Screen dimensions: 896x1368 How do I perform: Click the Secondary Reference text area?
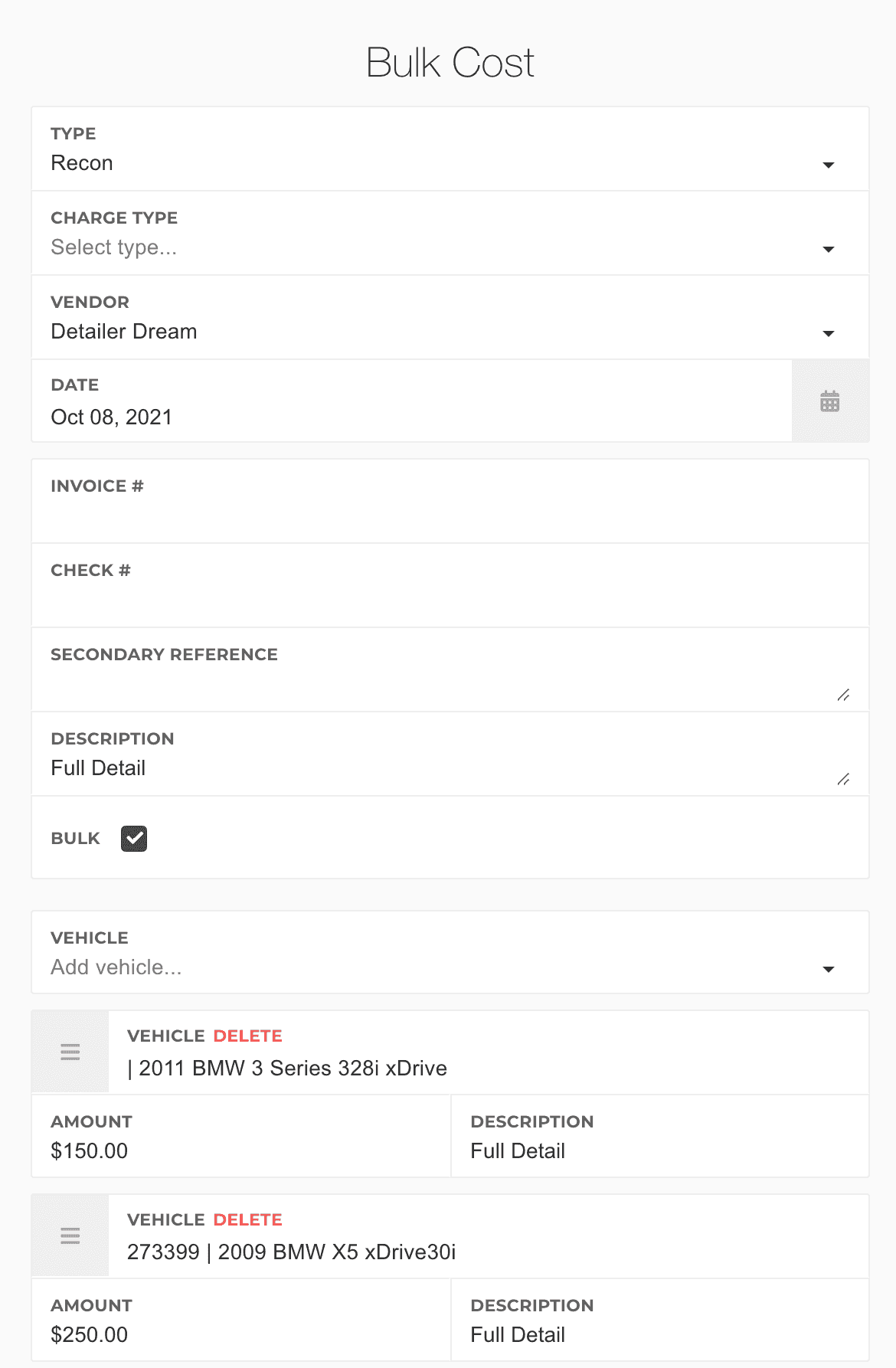[x=437, y=682]
